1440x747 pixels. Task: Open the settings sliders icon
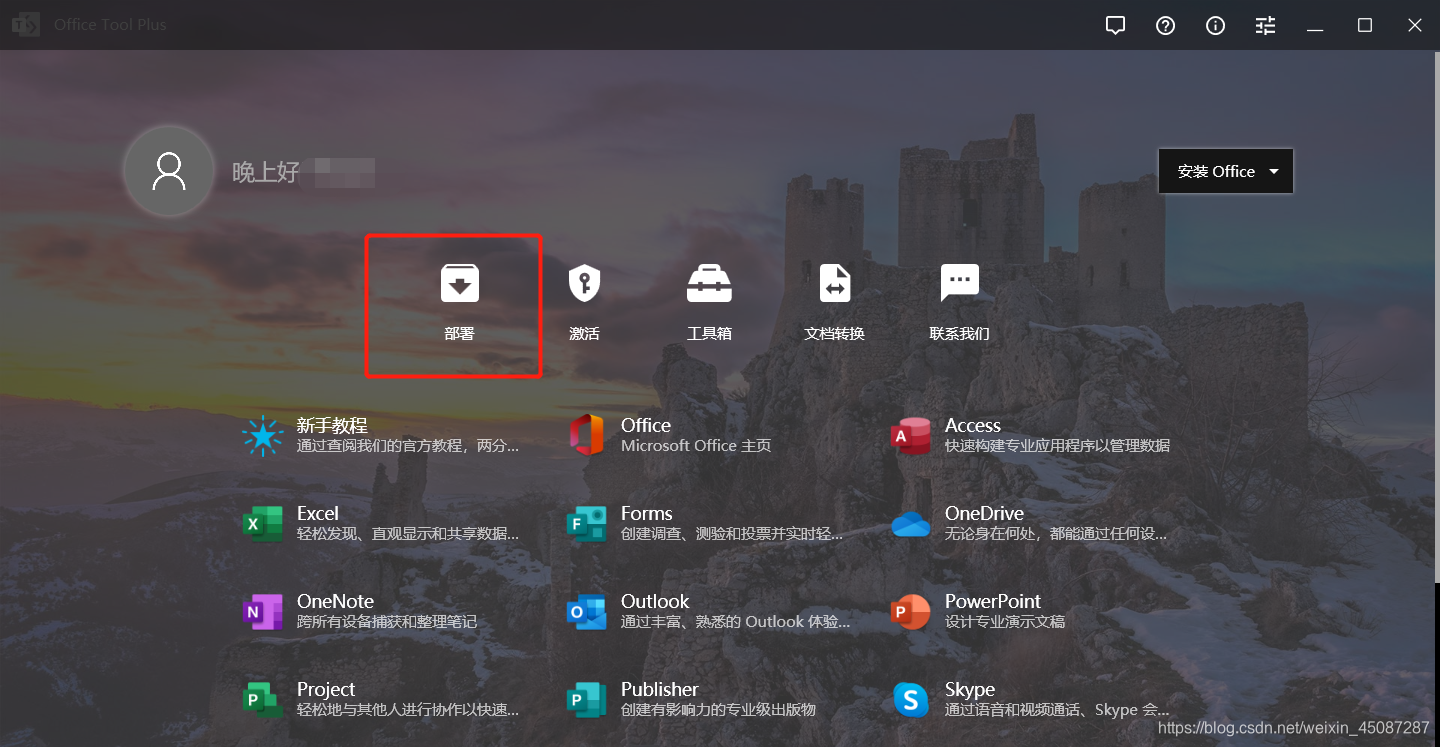pos(1265,26)
